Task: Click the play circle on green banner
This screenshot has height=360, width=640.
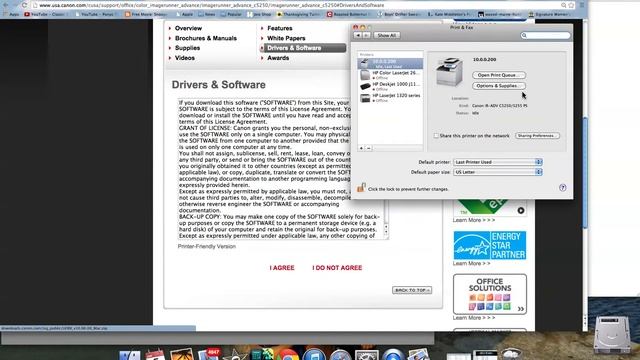Action: 521,211
